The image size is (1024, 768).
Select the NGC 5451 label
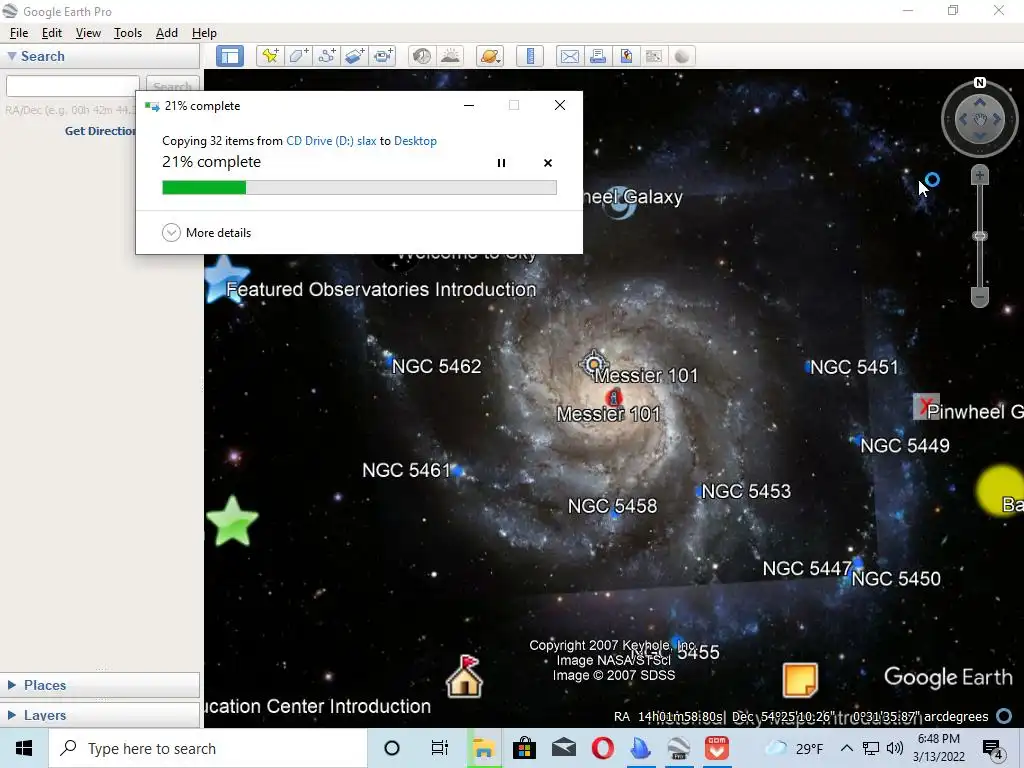click(854, 367)
